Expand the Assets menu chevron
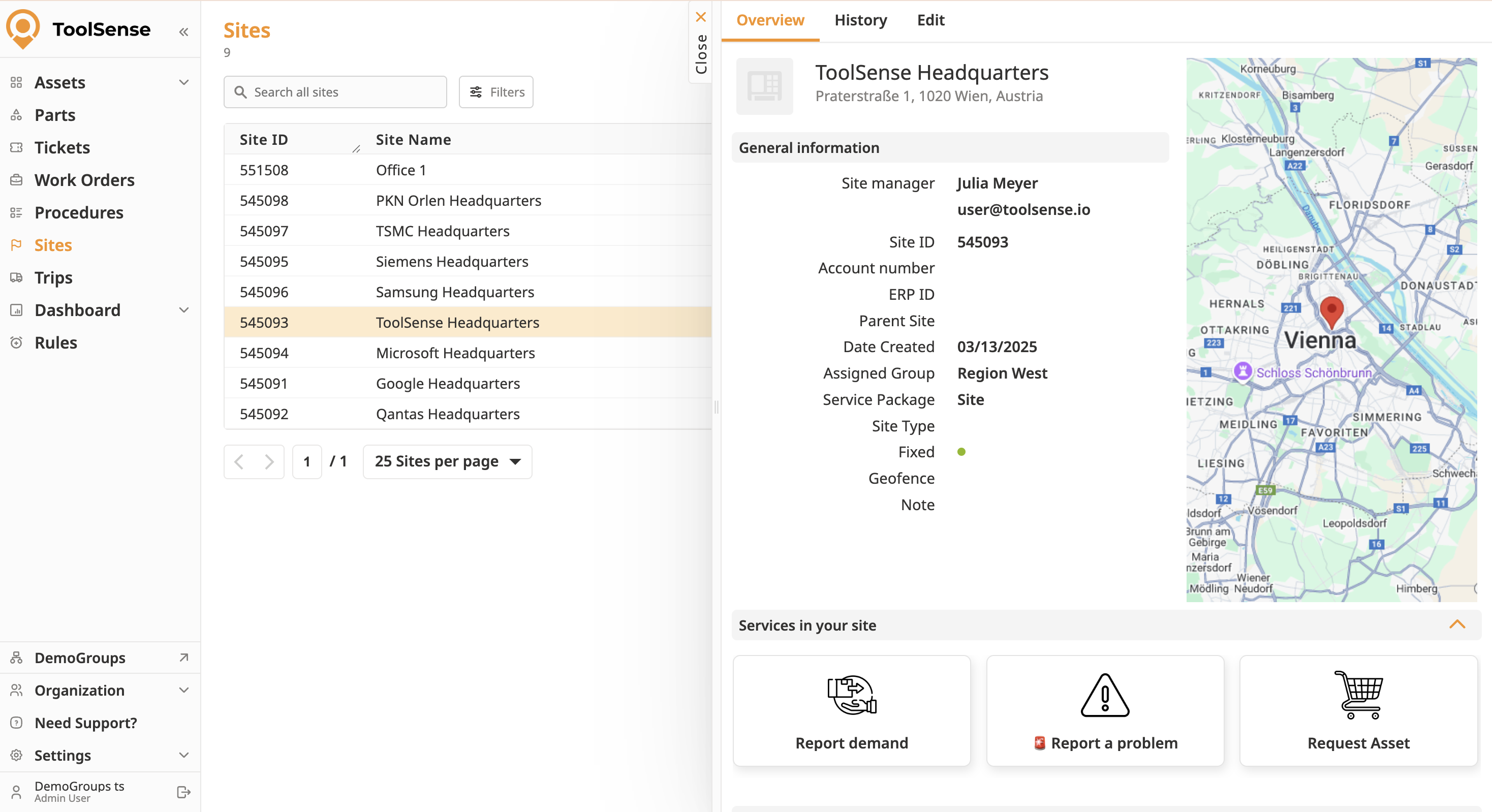This screenshot has width=1492, height=812. (x=183, y=82)
